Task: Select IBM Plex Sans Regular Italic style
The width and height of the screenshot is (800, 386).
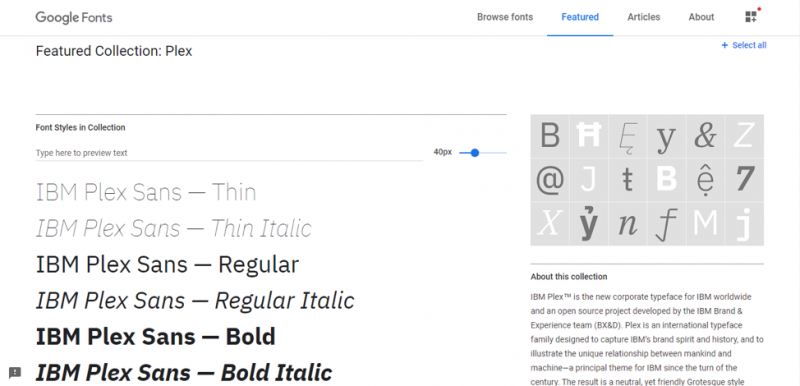Action: coord(195,300)
